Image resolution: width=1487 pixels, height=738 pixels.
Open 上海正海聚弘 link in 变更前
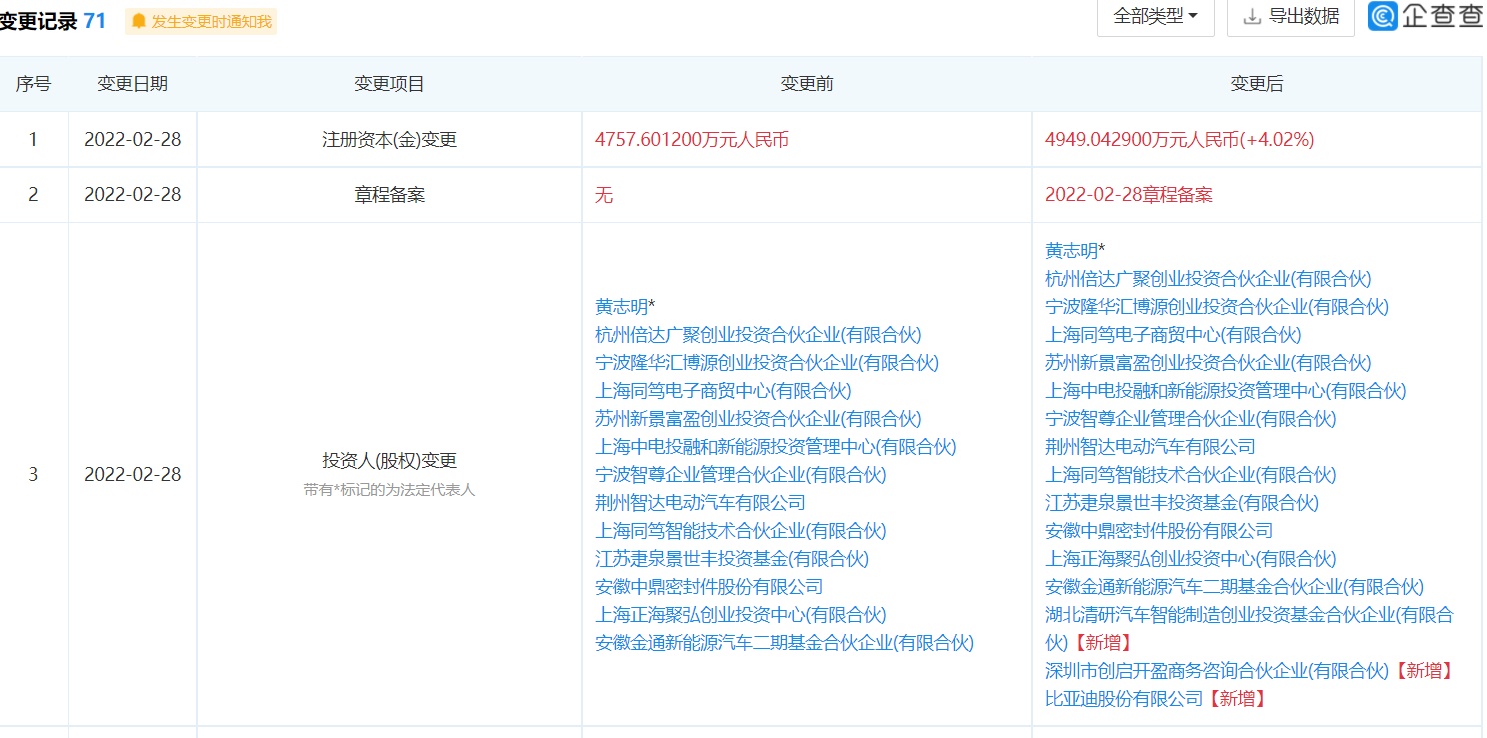[740, 615]
